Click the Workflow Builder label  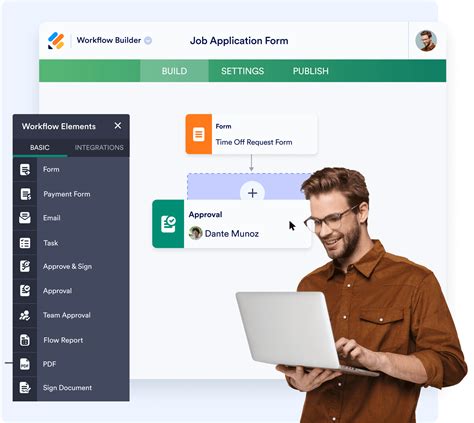pyautogui.click(x=109, y=40)
